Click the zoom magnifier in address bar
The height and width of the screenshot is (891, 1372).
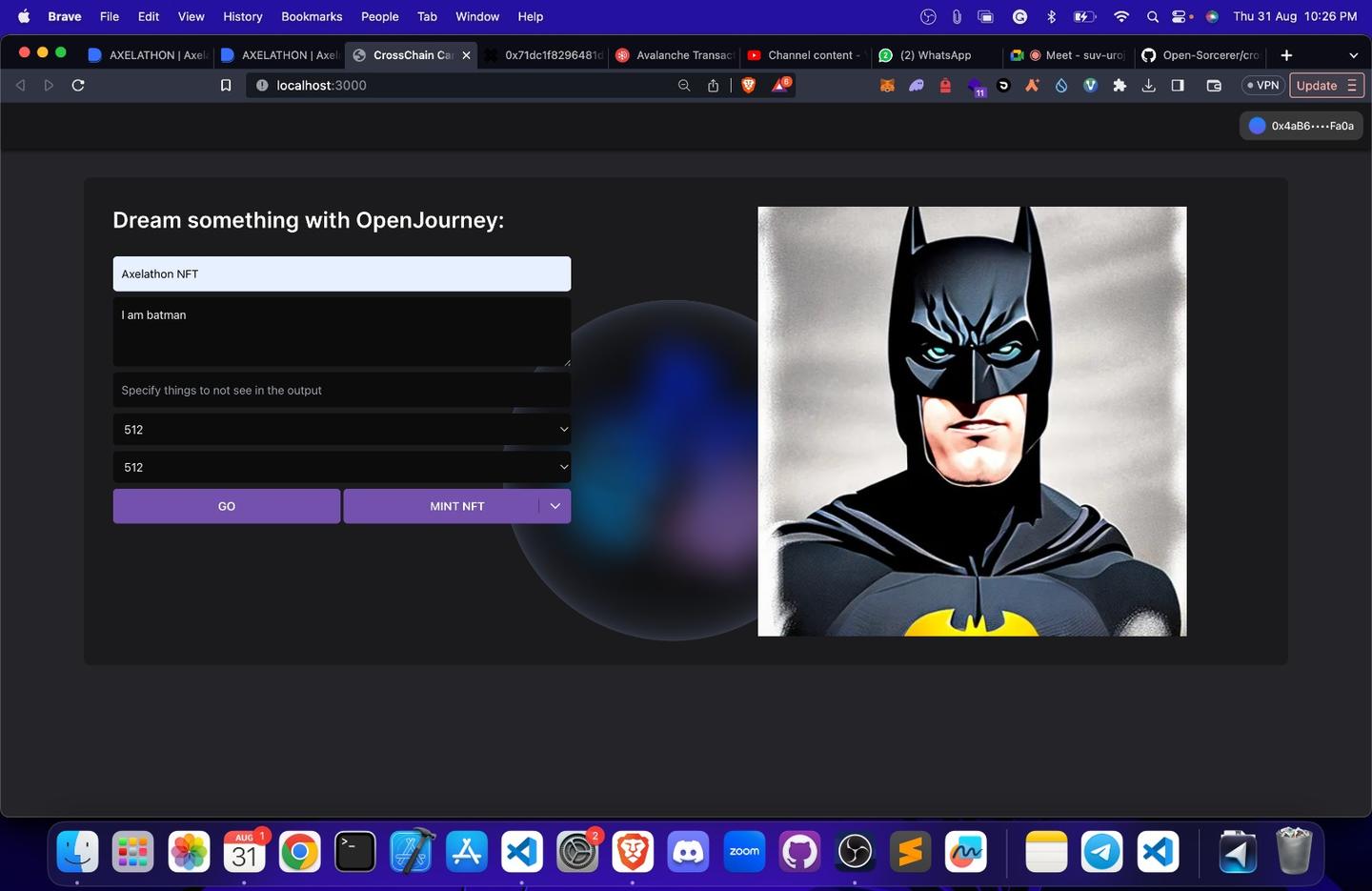click(x=684, y=86)
